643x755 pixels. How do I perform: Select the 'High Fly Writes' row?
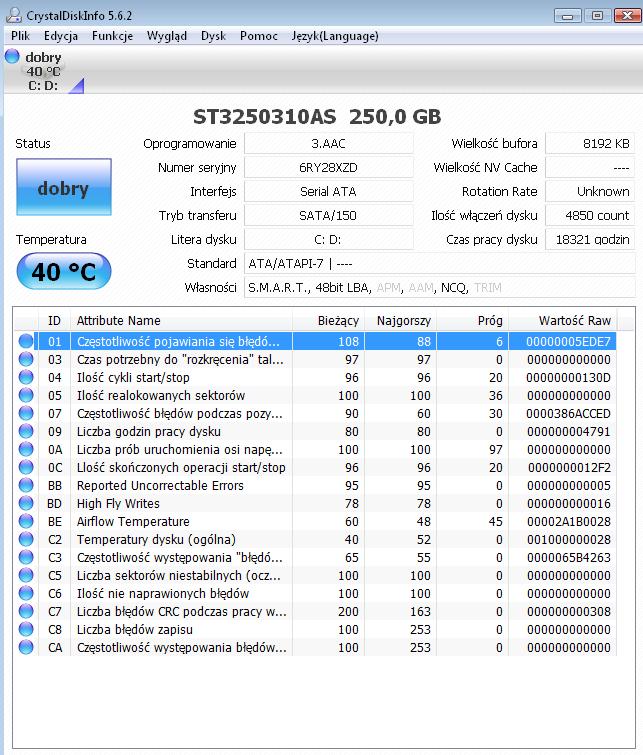(315, 503)
